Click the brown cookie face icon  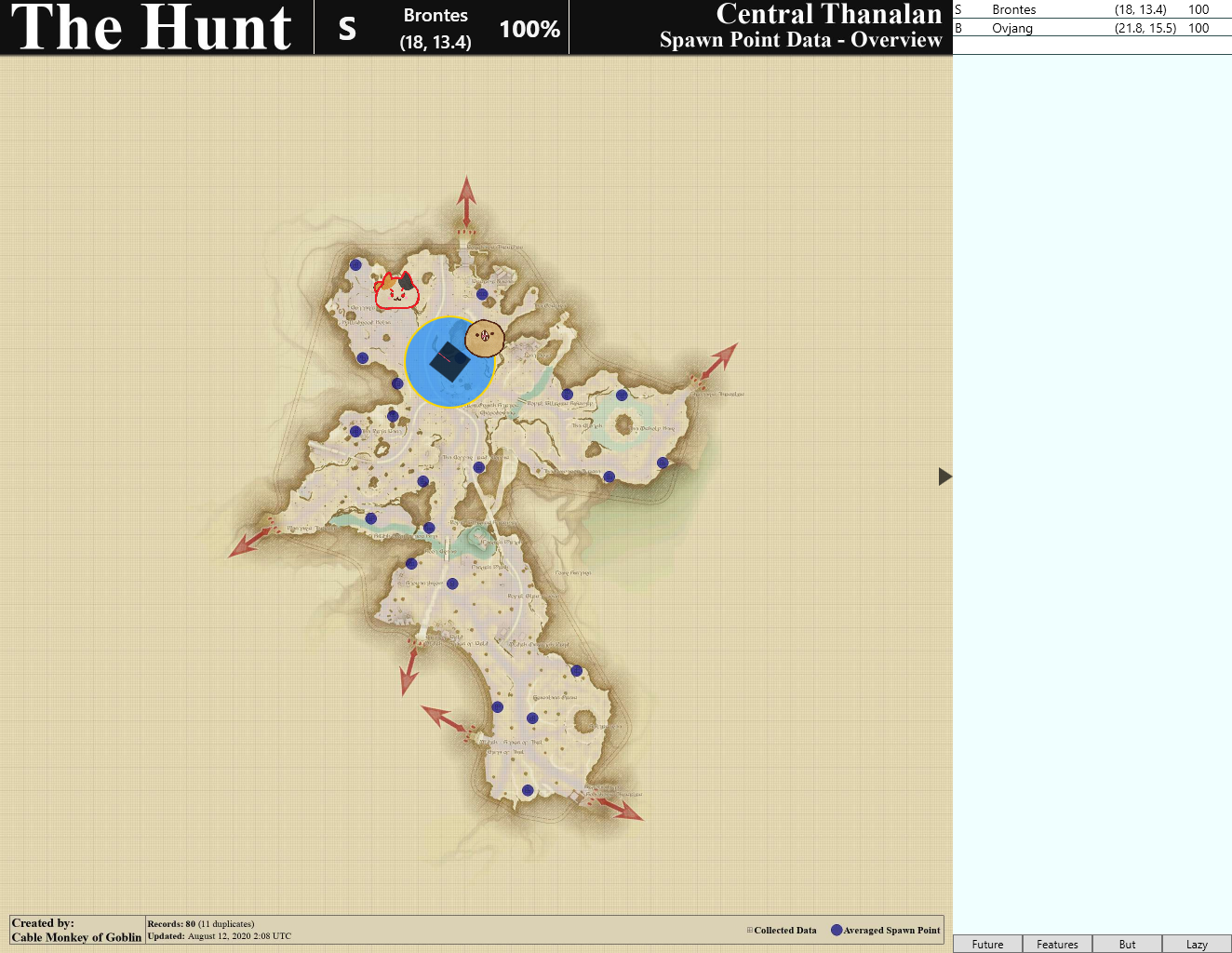(x=484, y=338)
